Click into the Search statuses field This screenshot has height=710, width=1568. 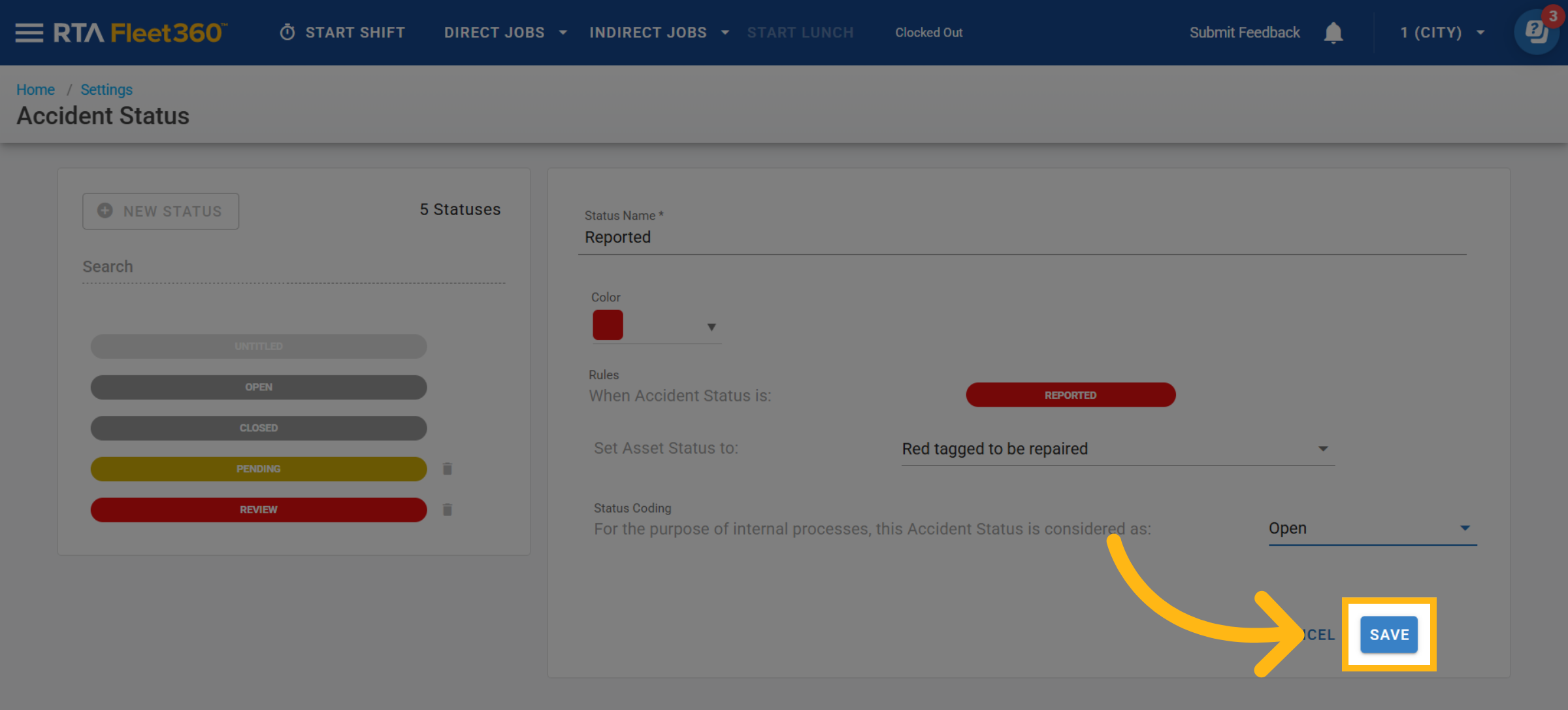click(x=293, y=267)
